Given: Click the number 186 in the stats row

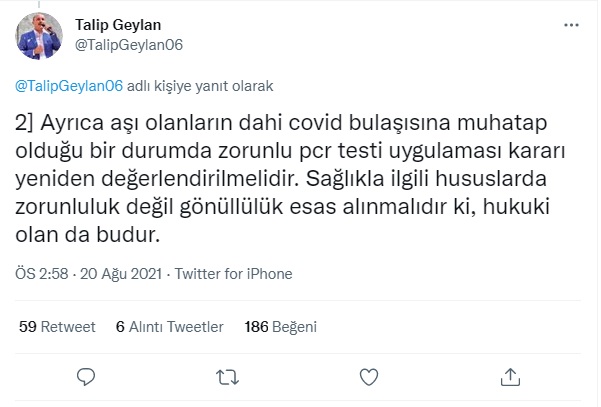Looking at the screenshot, I should click(x=257, y=326).
